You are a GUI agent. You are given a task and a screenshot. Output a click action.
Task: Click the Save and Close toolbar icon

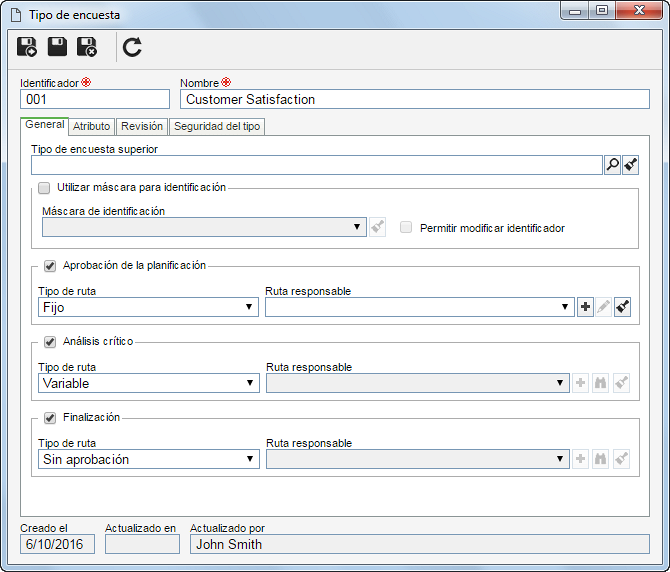pos(87,47)
